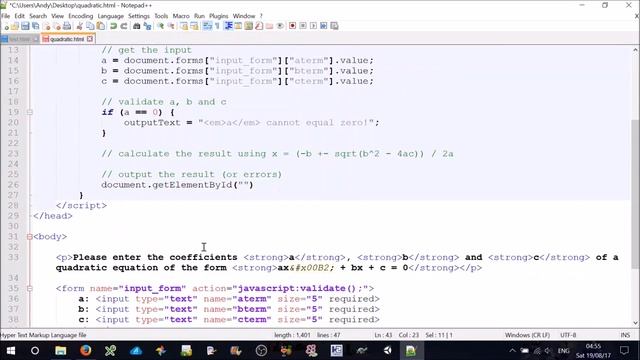Switch to the quadratic.html tab
This screenshot has width=640, height=360.
67,39
